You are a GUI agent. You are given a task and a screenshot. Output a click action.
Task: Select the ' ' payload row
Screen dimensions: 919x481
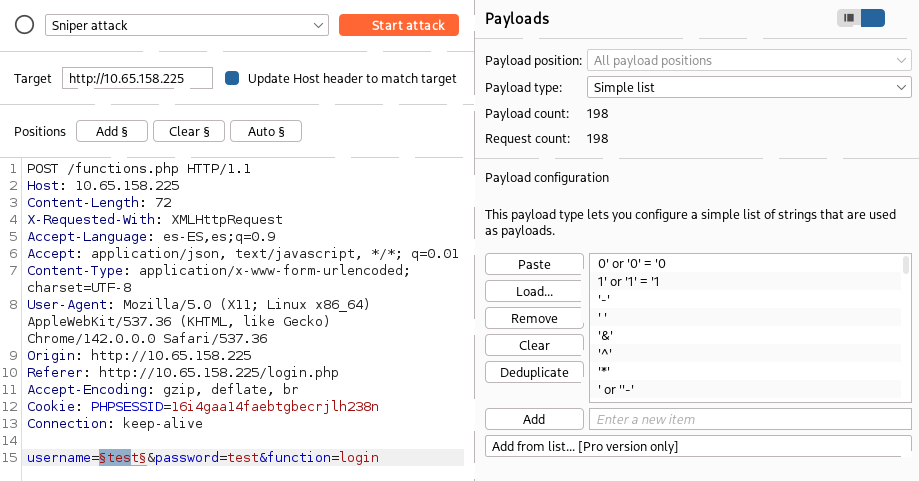pos(745,317)
